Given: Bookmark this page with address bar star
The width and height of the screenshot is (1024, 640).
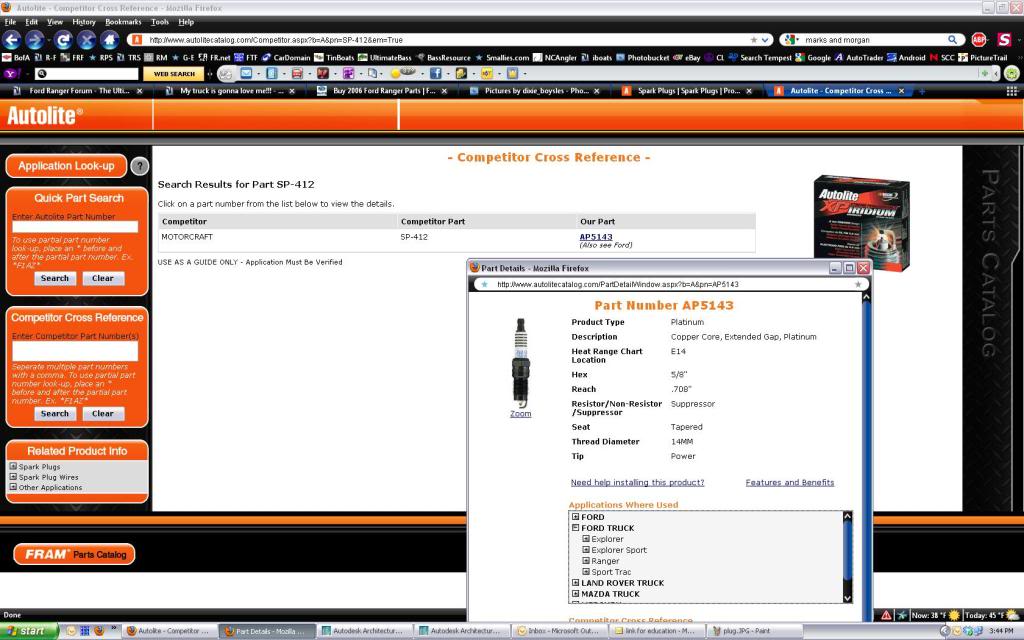Looking at the screenshot, I should pyautogui.click(x=754, y=40).
